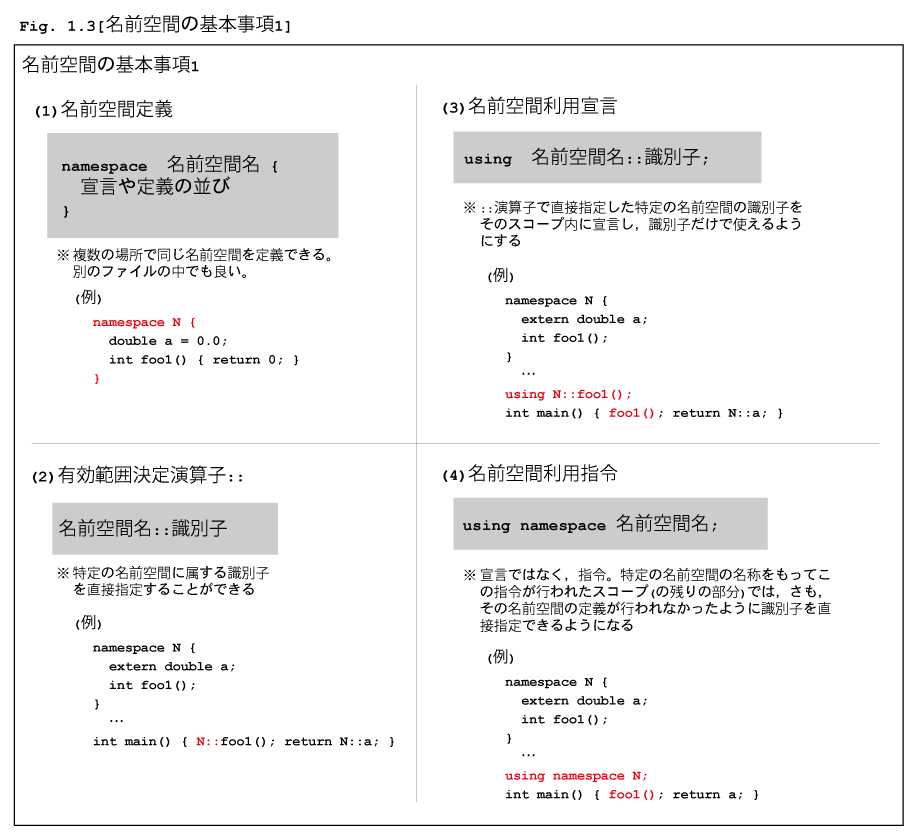Image resolution: width=924 pixels, height=836 pixels.
Task: Click heading '(4) 名前空間利用指令'
Action: click(530, 474)
